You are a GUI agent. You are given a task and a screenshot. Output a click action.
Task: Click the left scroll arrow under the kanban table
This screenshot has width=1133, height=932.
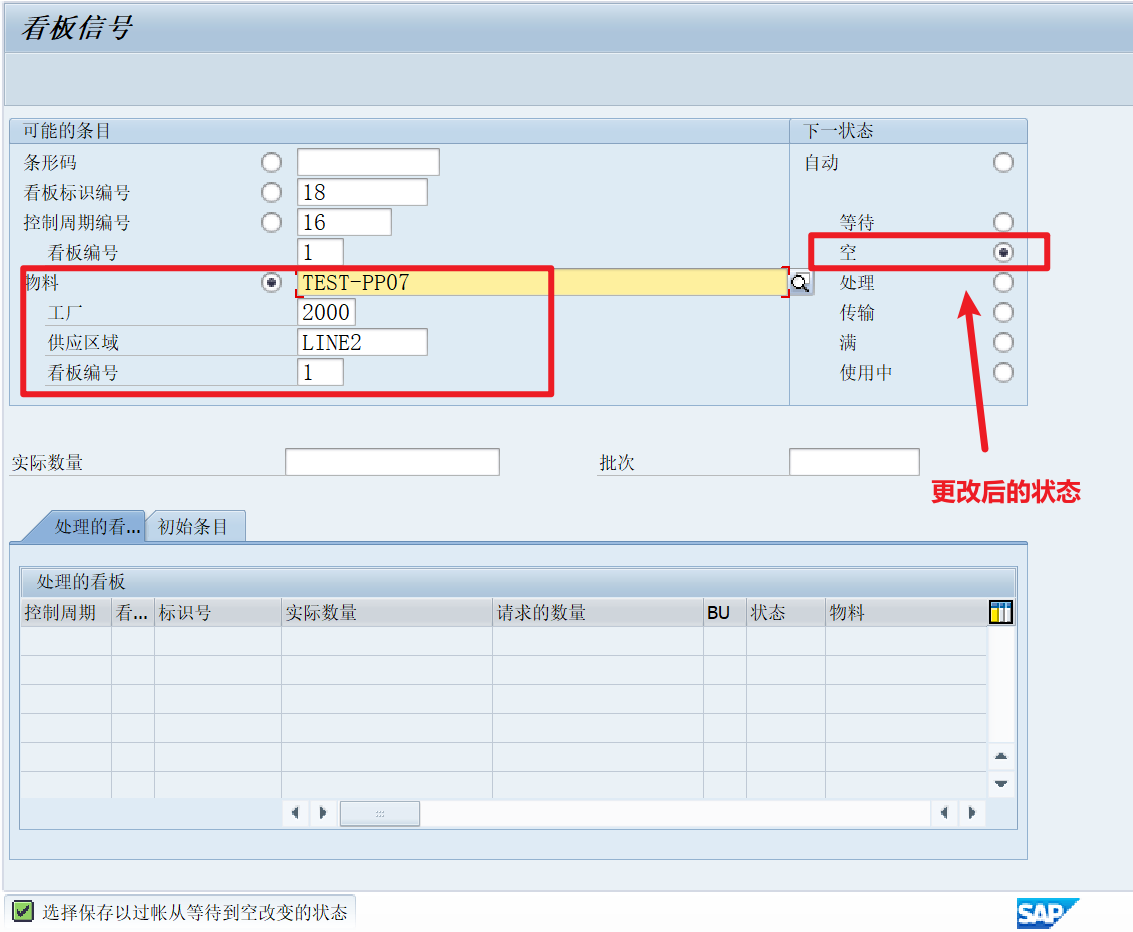[x=295, y=813]
